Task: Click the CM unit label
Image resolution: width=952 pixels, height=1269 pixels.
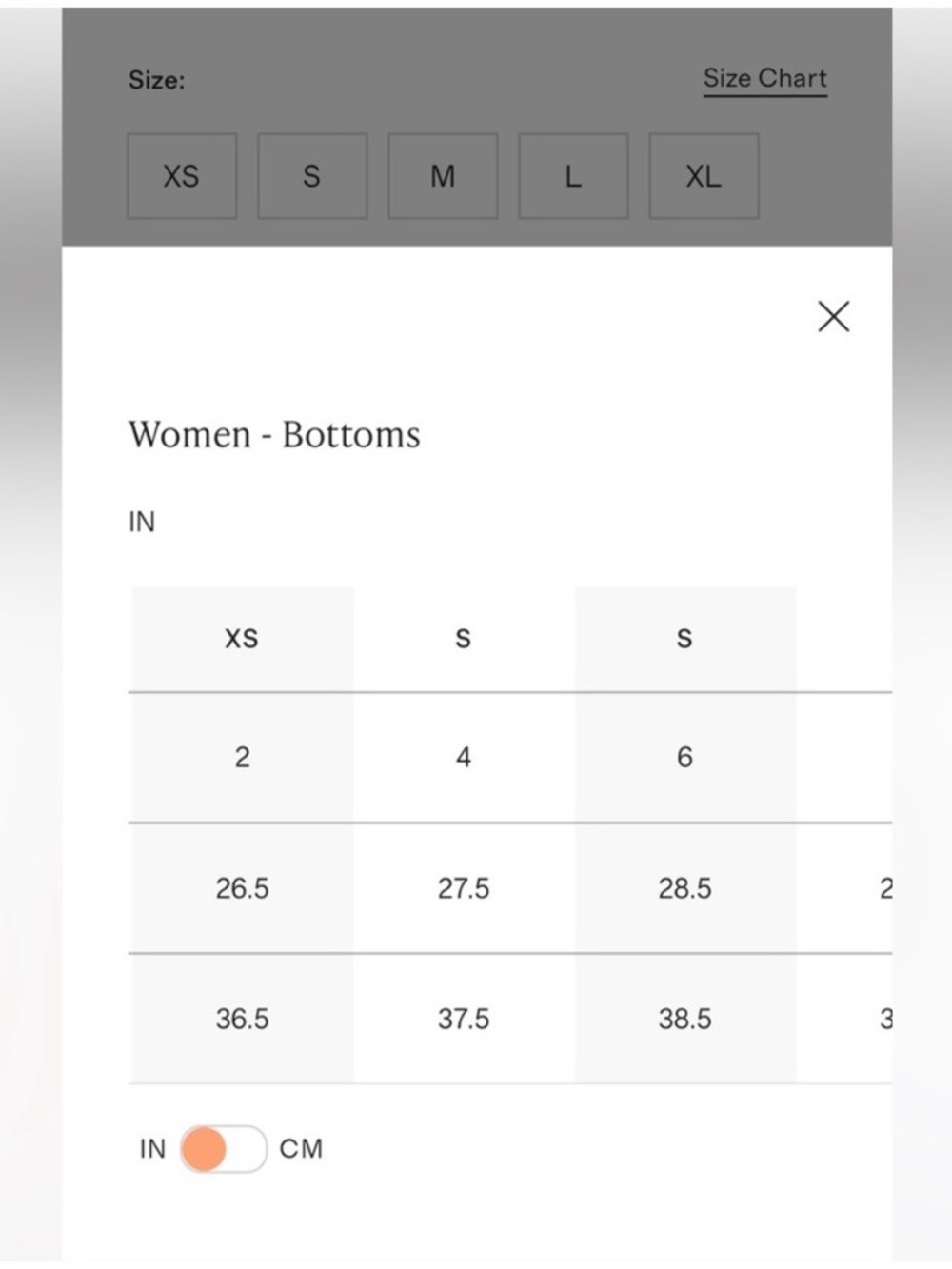Action: tap(301, 1148)
